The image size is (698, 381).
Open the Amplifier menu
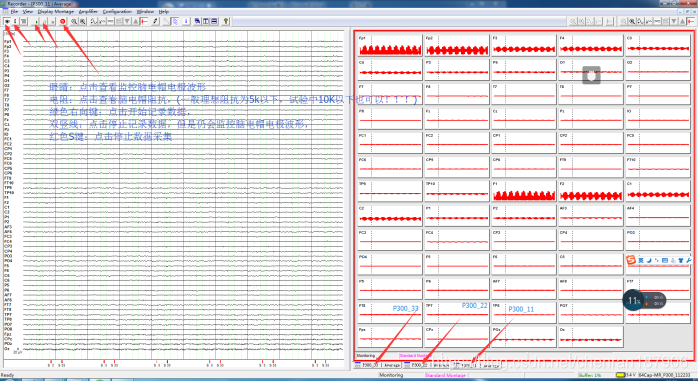(x=88, y=12)
